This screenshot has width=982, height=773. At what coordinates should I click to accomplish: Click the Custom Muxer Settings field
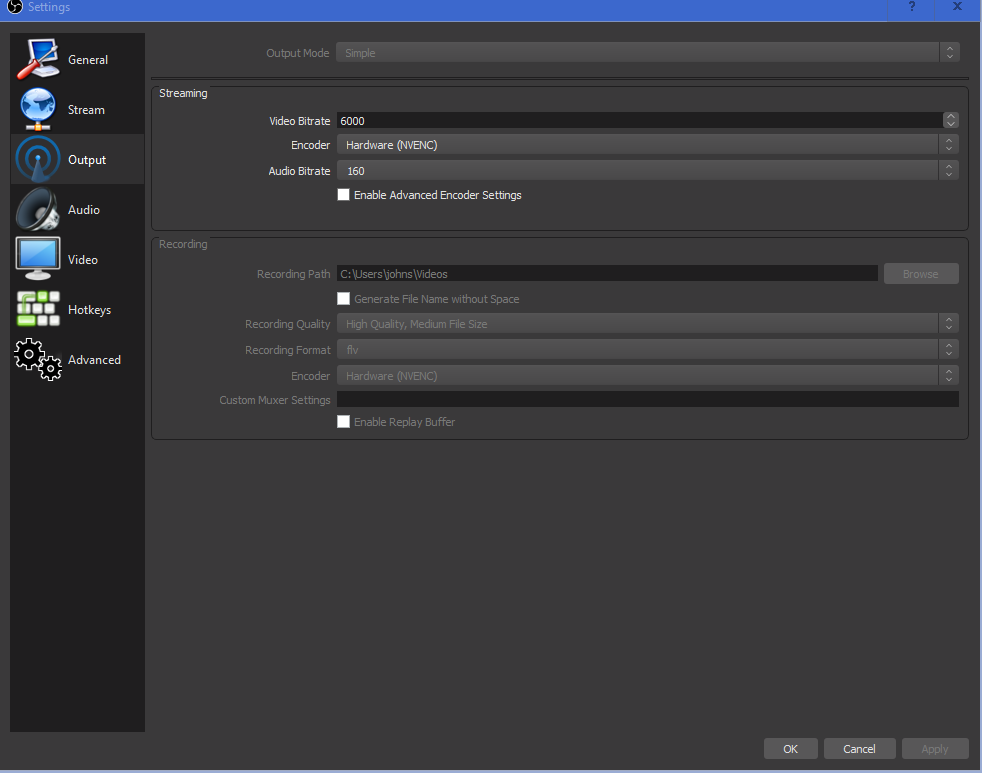tap(648, 399)
